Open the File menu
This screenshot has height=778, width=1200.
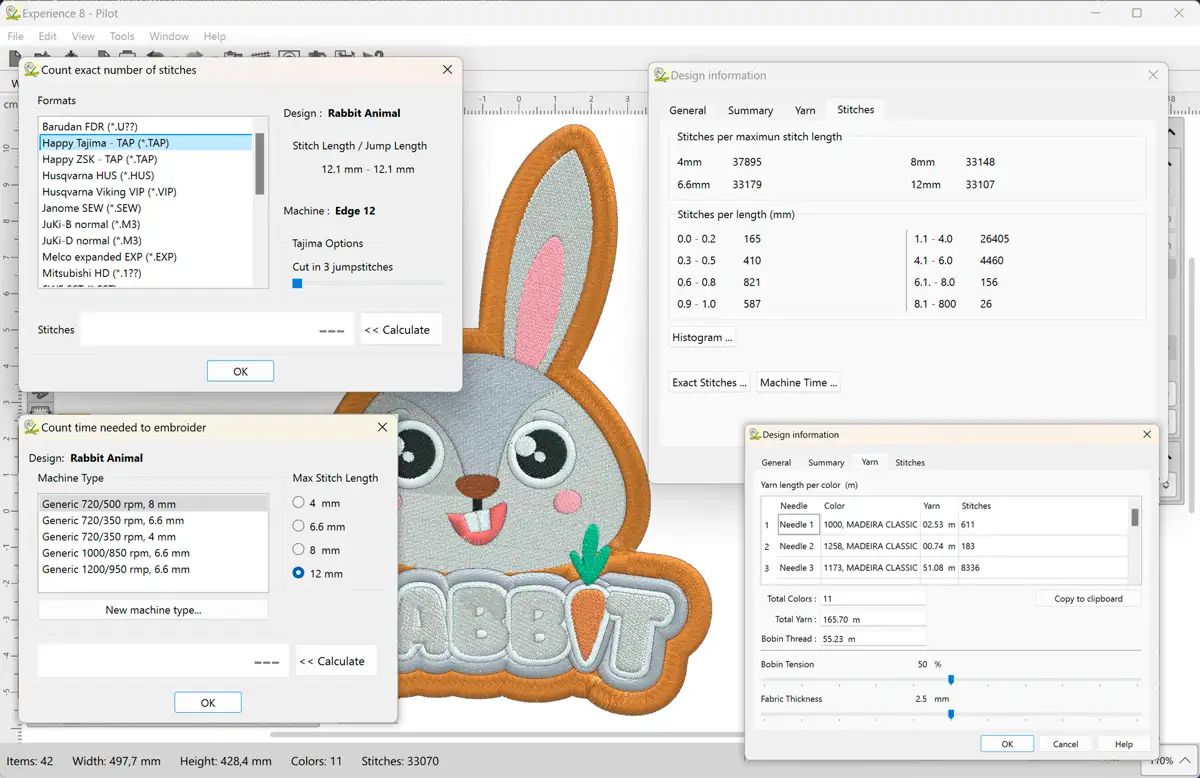click(15, 36)
